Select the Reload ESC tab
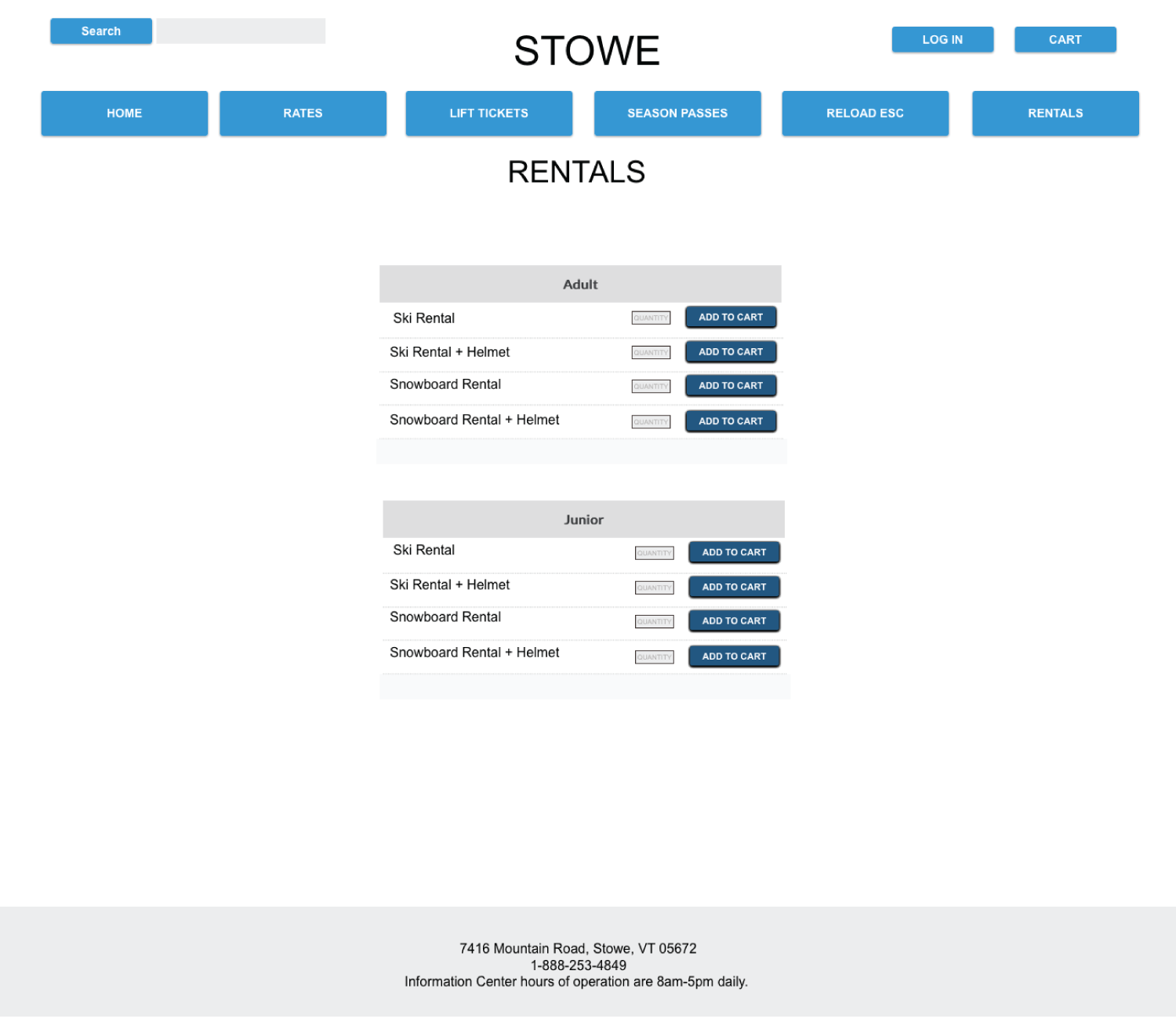1176x1018 pixels. 865,114
